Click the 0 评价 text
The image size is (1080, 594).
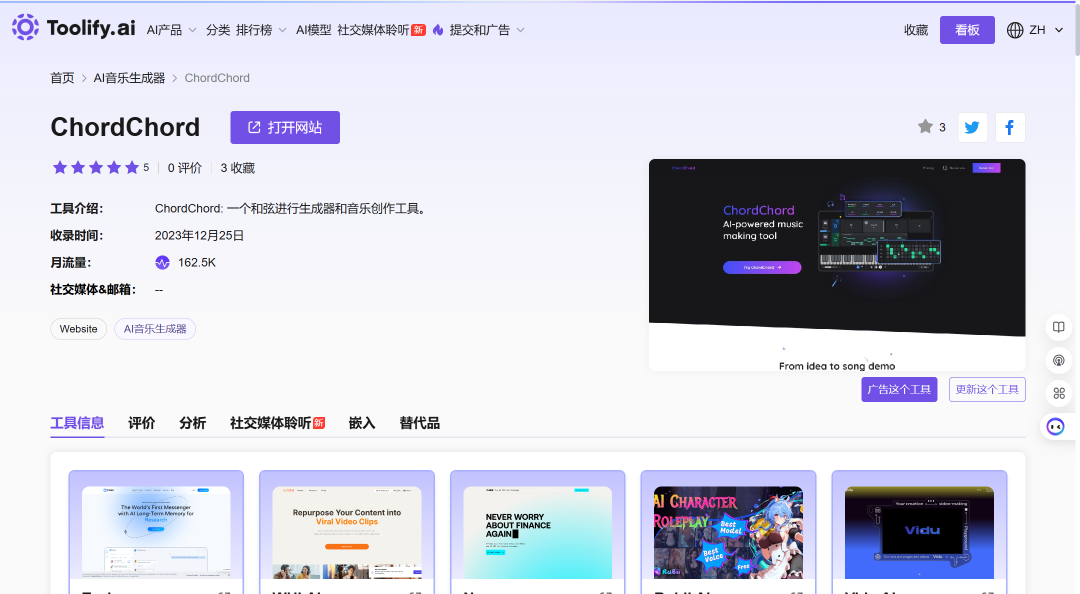[185, 168]
